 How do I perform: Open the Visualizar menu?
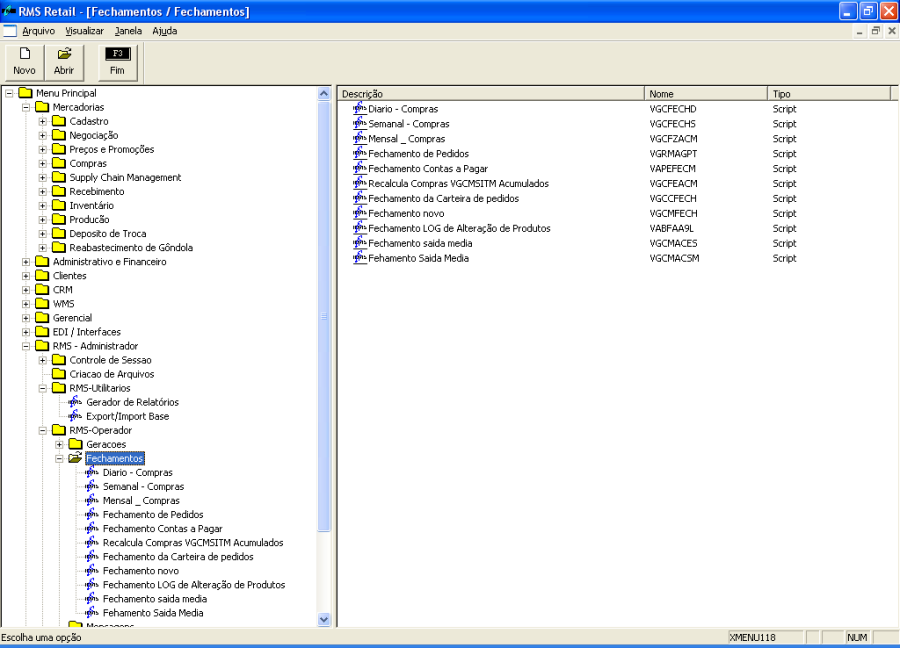[x=84, y=31]
